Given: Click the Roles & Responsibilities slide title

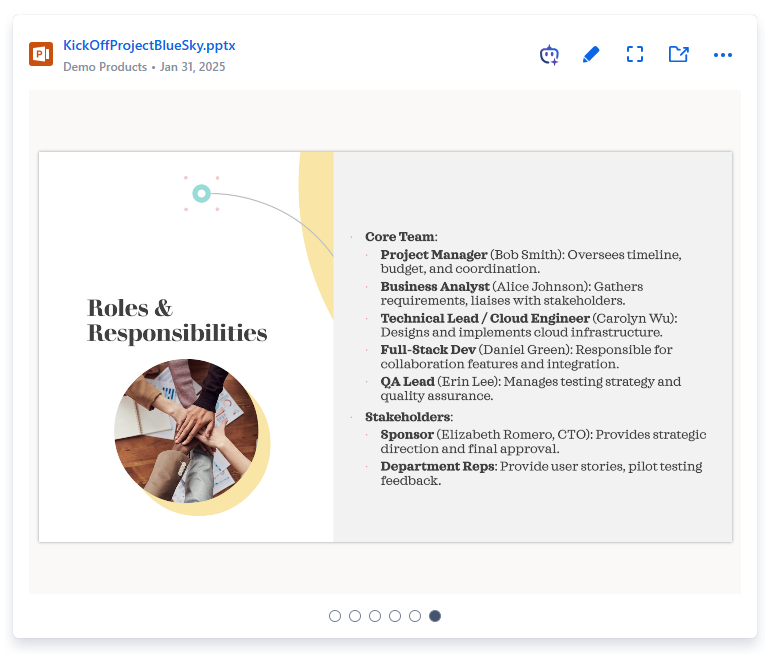Looking at the screenshot, I should 177,320.
